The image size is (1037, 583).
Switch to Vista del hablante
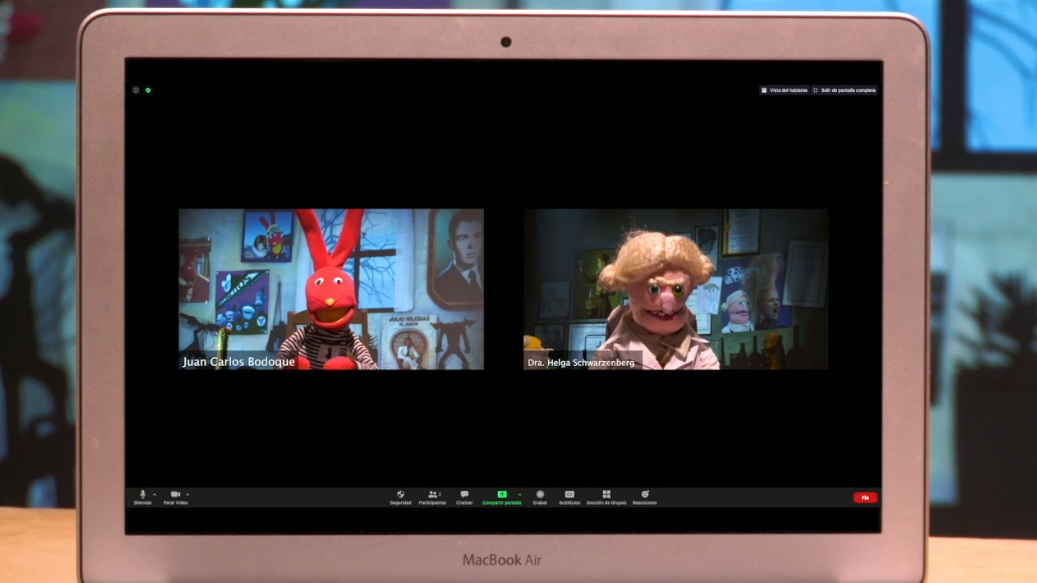(x=784, y=90)
